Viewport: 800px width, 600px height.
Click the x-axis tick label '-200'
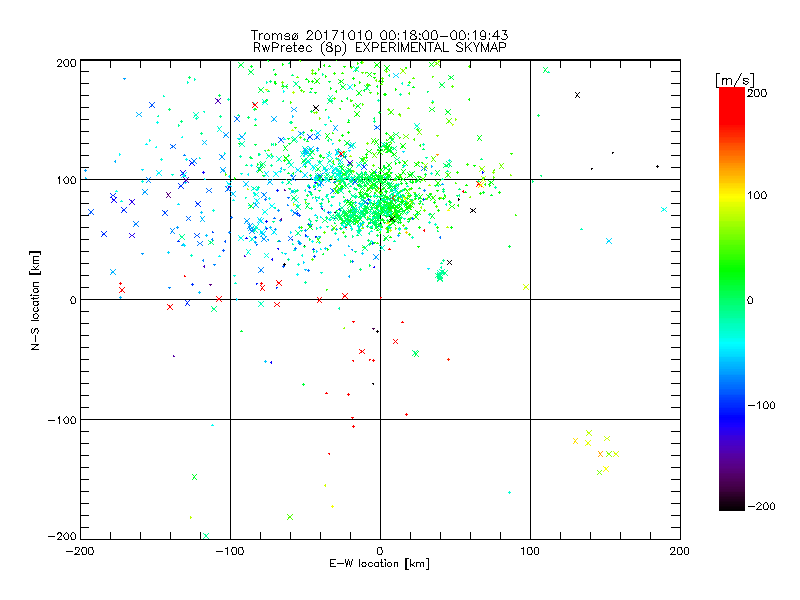point(80,551)
